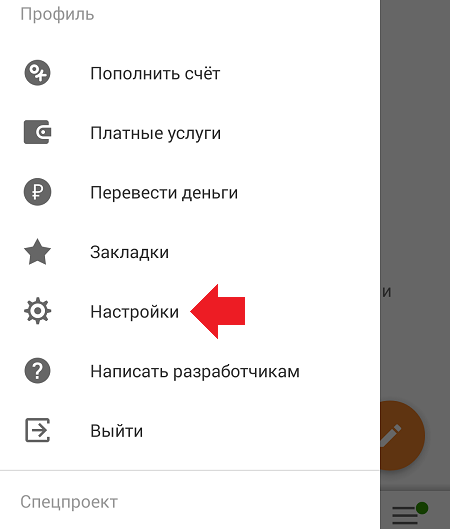
Task: Open hamburger menu with green dot
Action: click(410, 514)
